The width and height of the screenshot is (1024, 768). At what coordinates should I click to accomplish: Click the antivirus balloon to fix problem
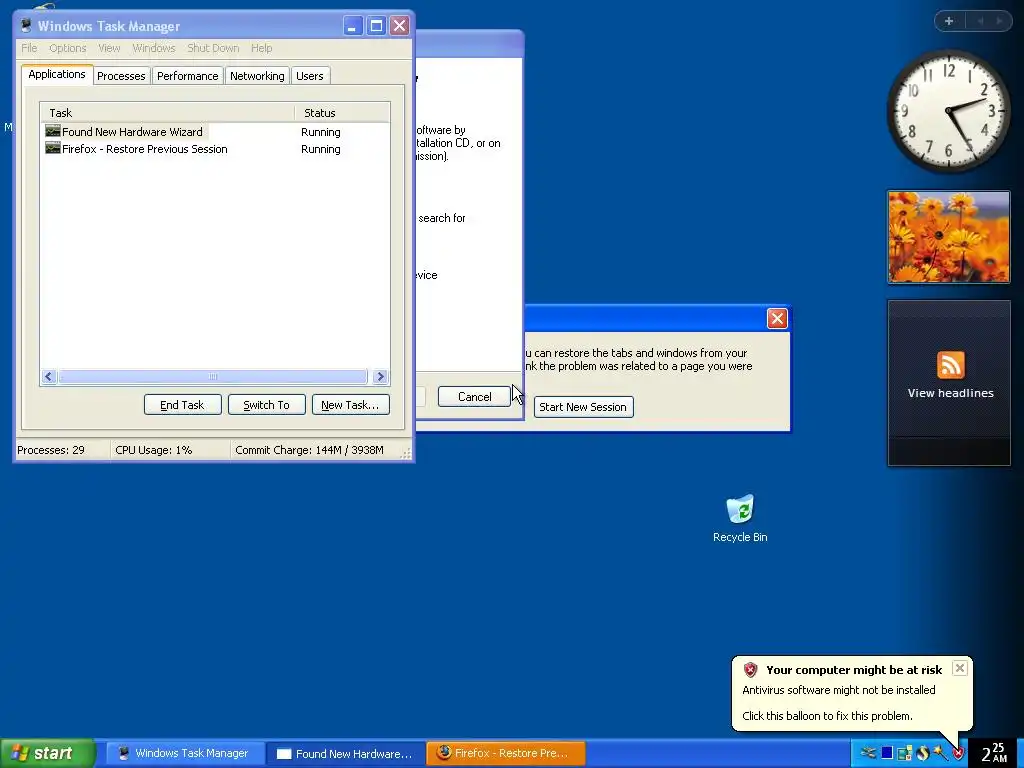pos(852,693)
